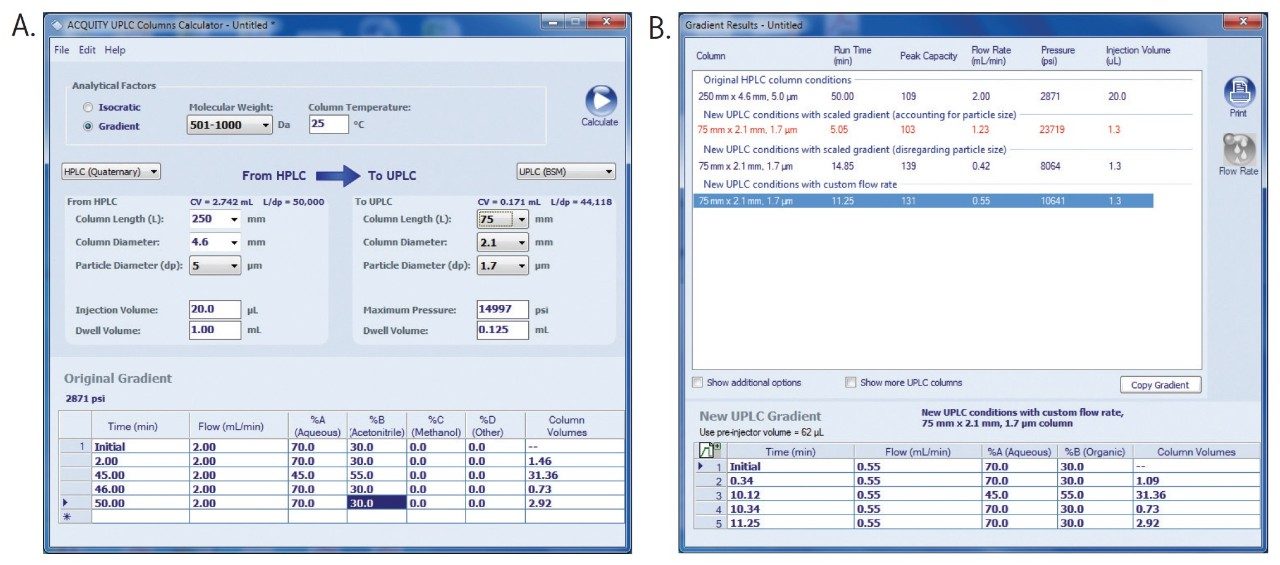Click the Copy Gradient button
This screenshot has width=1280, height=565.
(x=1160, y=385)
